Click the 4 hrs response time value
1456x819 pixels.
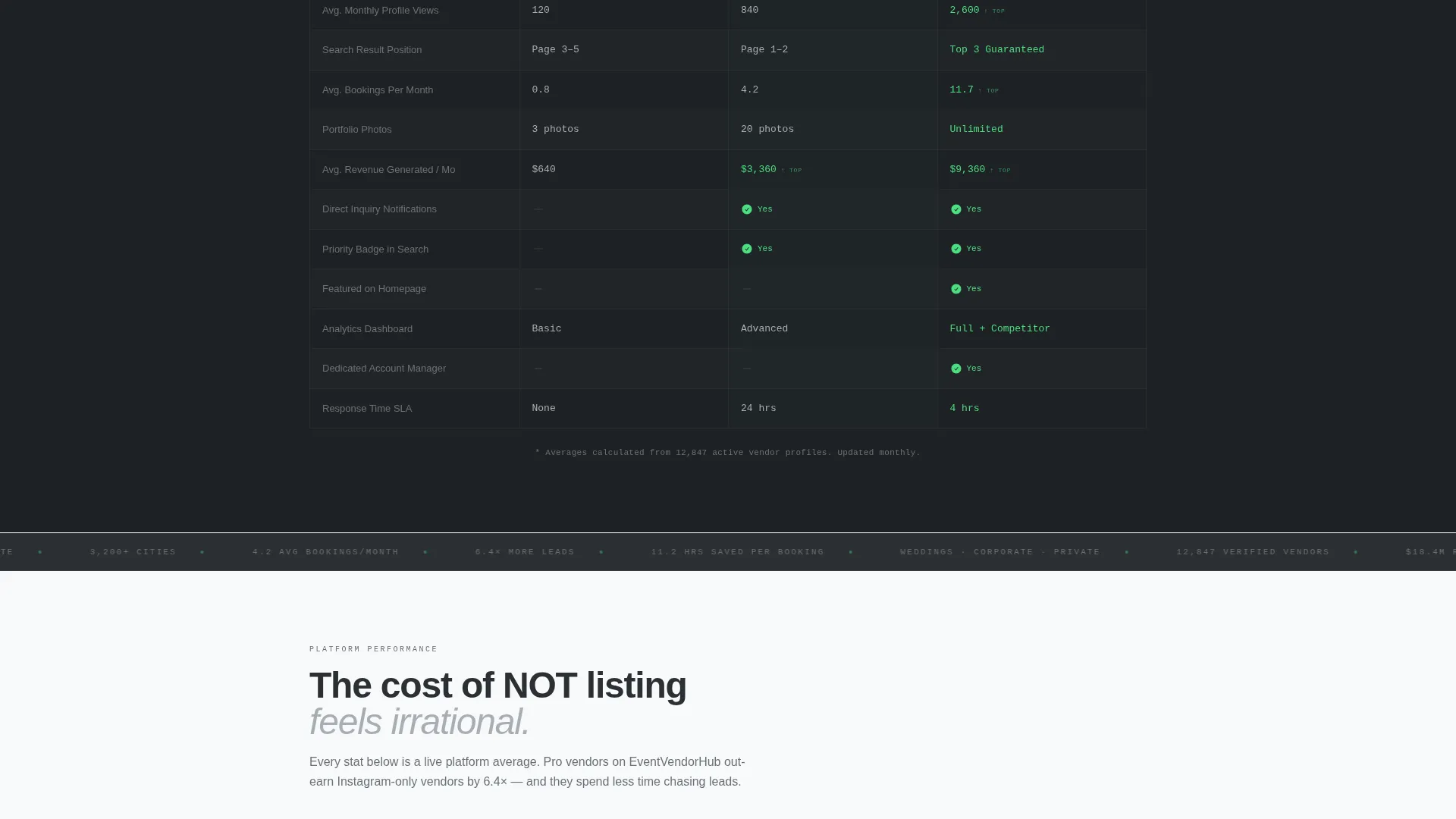(965, 408)
